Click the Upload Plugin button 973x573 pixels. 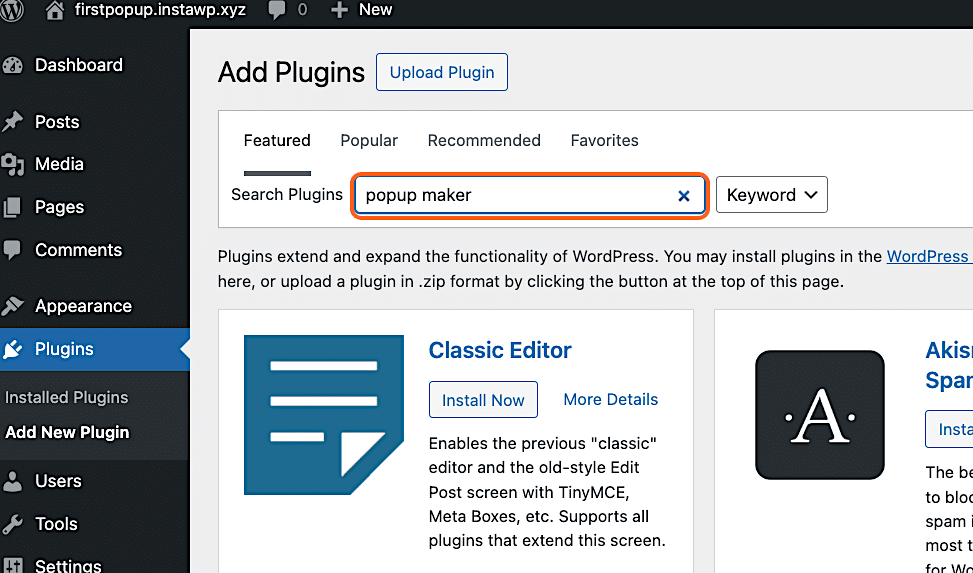(442, 72)
